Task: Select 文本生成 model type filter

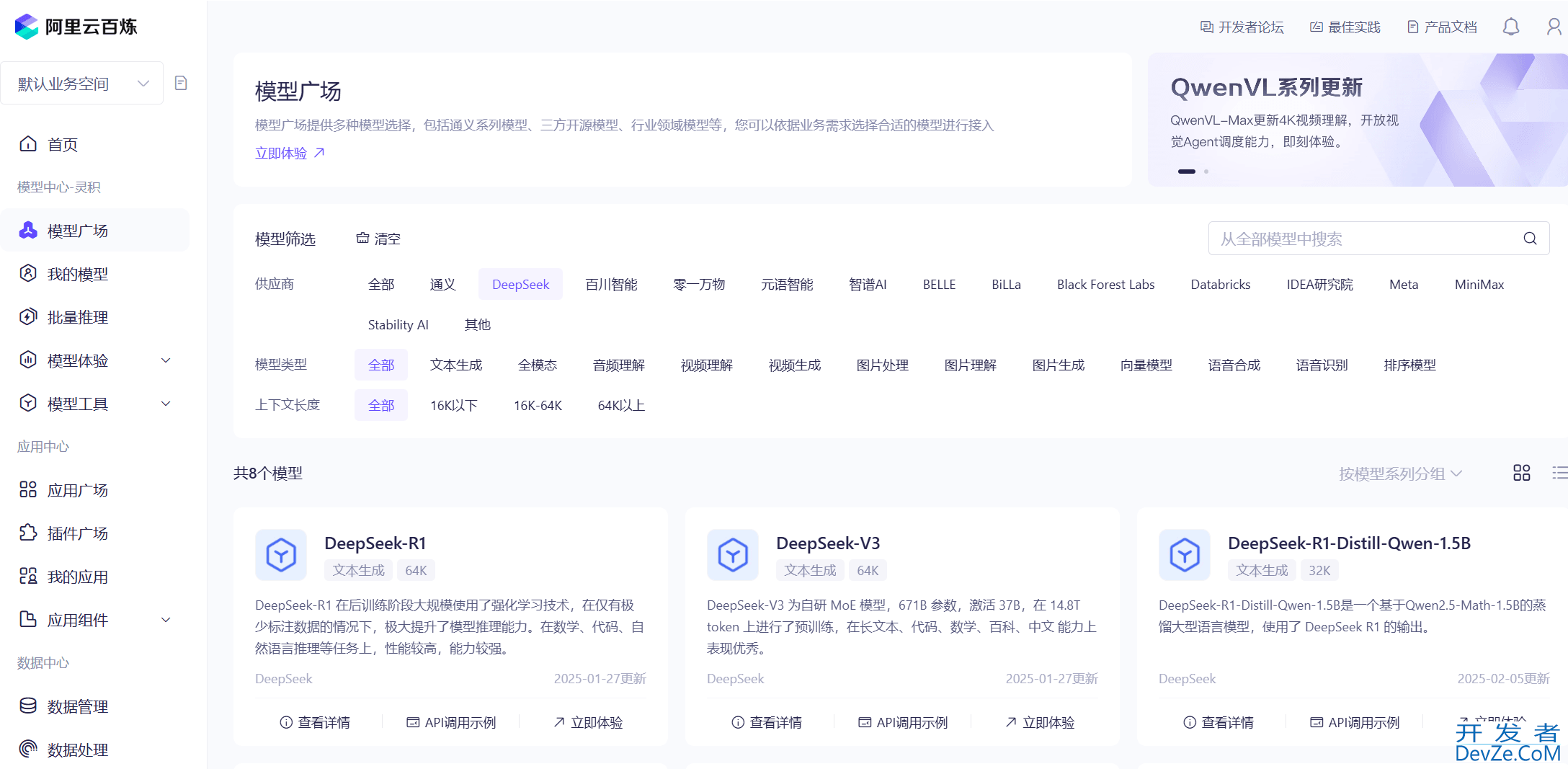Action: [x=456, y=365]
